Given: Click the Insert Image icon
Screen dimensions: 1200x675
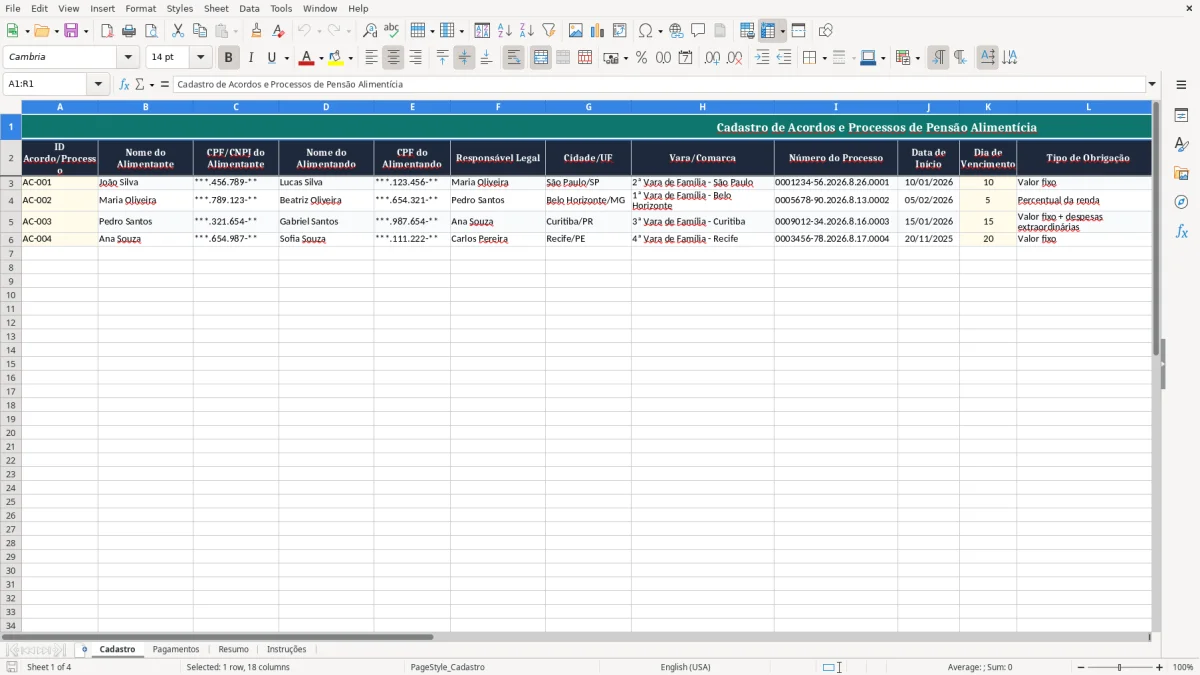Looking at the screenshot, I should pyautogui.click(x=576, y=31).
